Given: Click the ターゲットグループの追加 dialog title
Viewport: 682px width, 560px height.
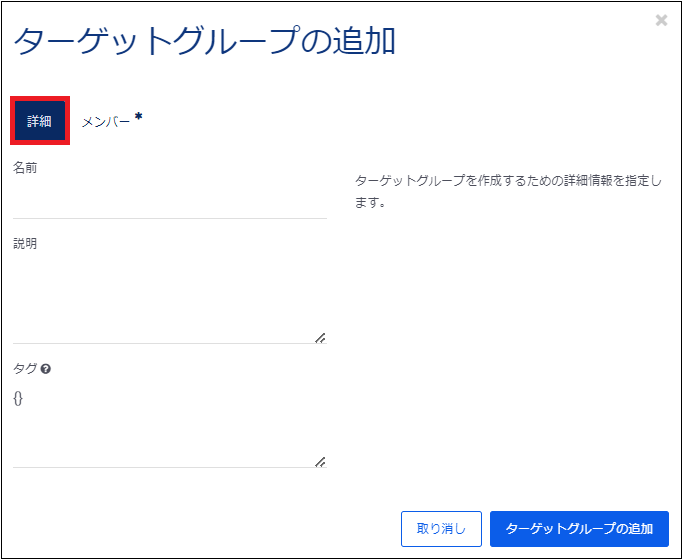Looking at the screenshot, I should [x=204, y=41].
